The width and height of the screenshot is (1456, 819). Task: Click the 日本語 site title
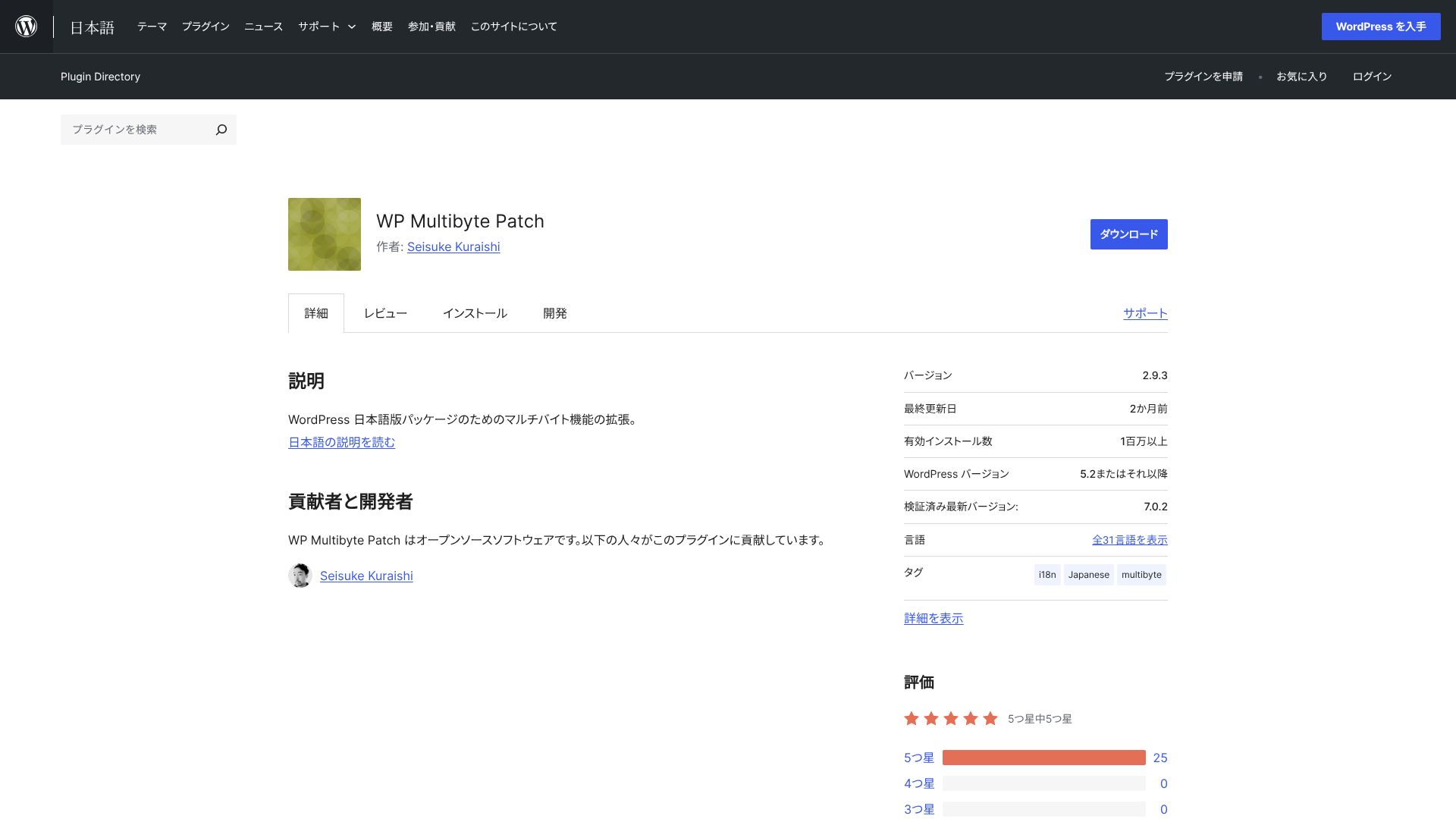(92, 27)
